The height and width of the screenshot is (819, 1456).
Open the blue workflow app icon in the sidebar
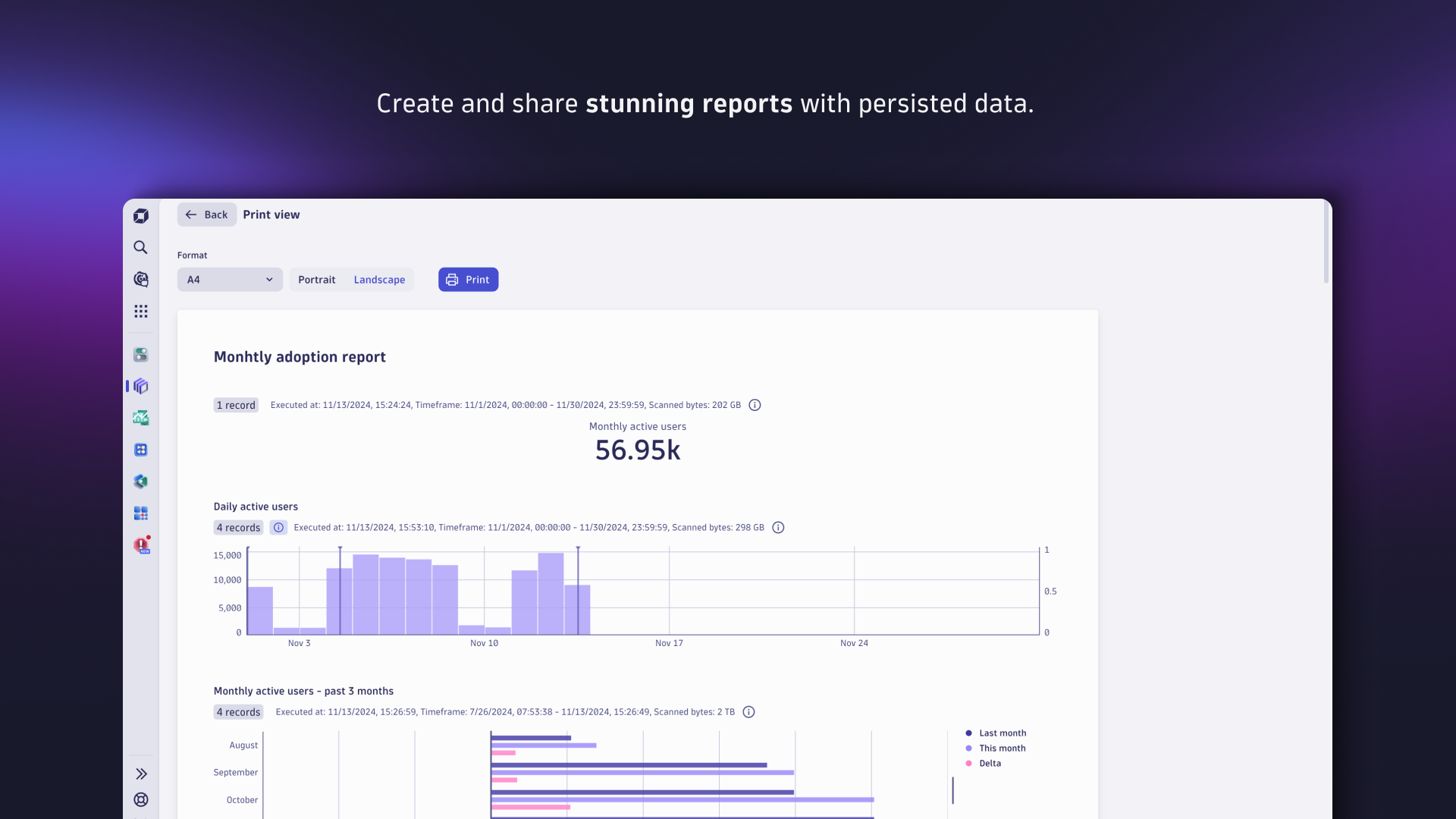pos(141,450)
